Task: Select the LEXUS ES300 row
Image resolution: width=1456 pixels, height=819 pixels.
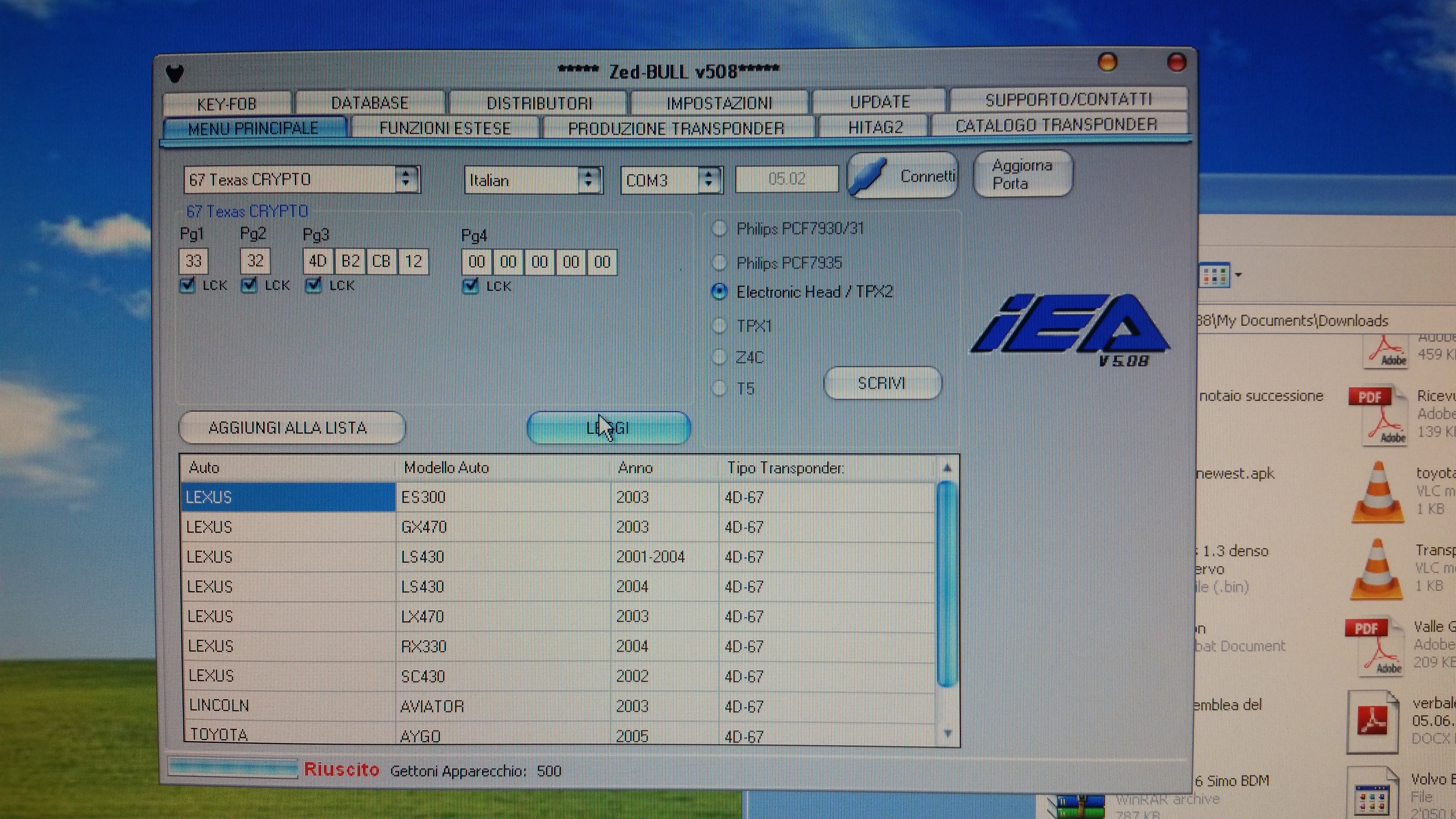Action: tap(558, 497)
